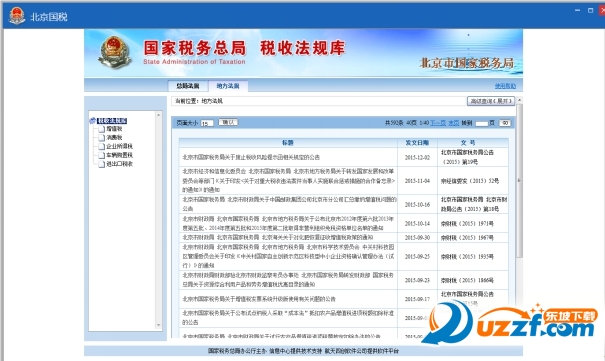The image size is (605, 361).
Task: Jump to the last page via 末页
Action: 454,123
